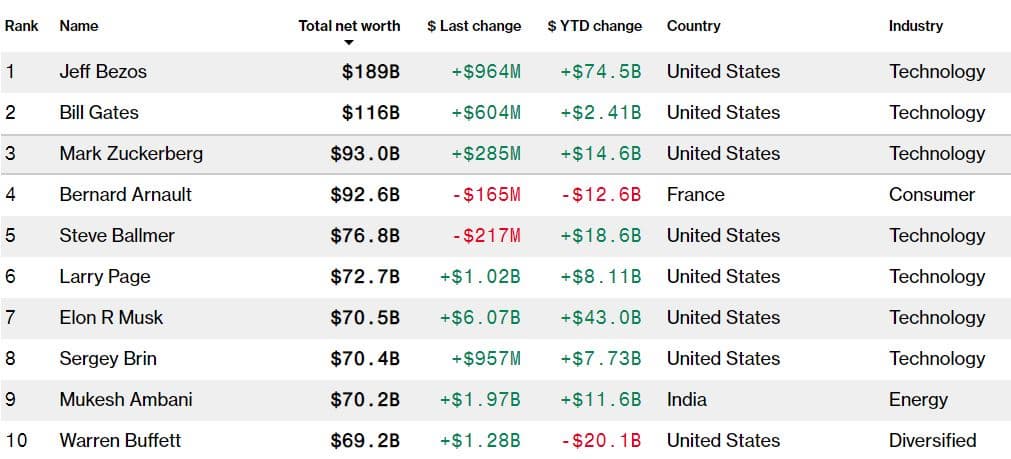Click on Steve Ballmer's name
The width and height of the screenshot is (1011, 459).
117,236
